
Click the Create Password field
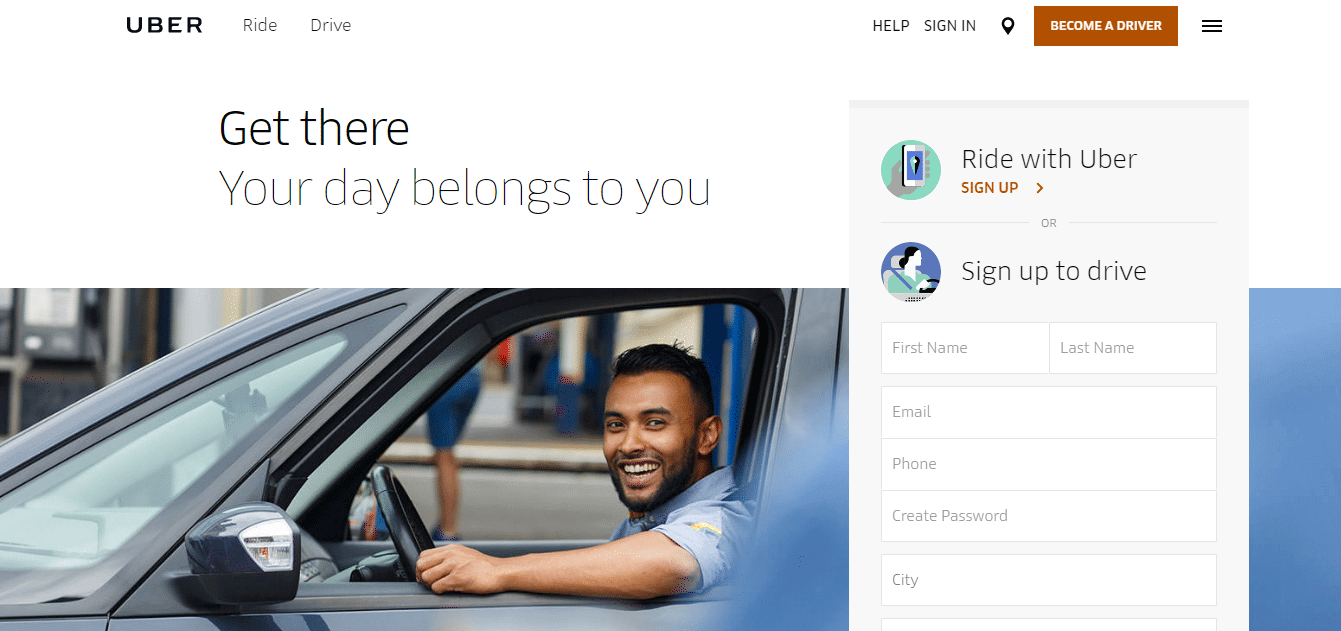click(1049, 516)
